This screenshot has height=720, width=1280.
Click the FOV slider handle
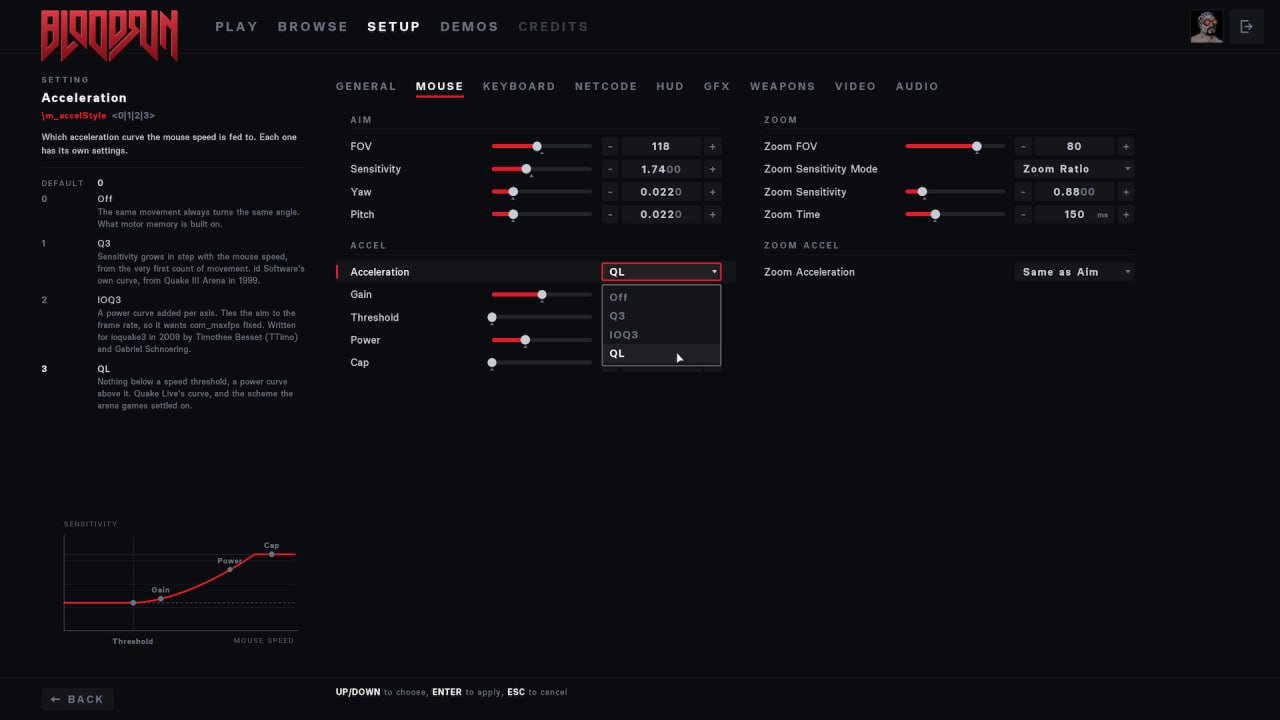pos(537,146)
